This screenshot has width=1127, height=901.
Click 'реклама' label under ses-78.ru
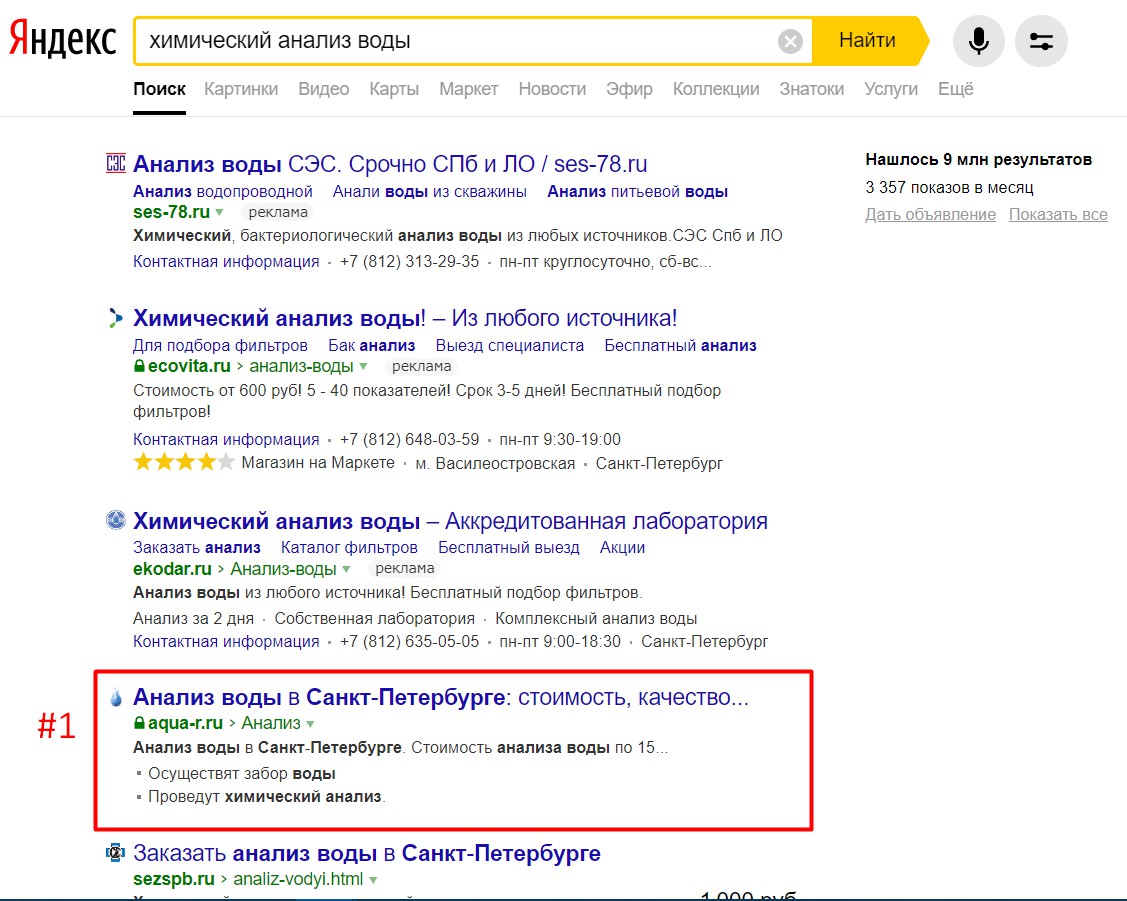pyautogui.click(x=278, y=212)
